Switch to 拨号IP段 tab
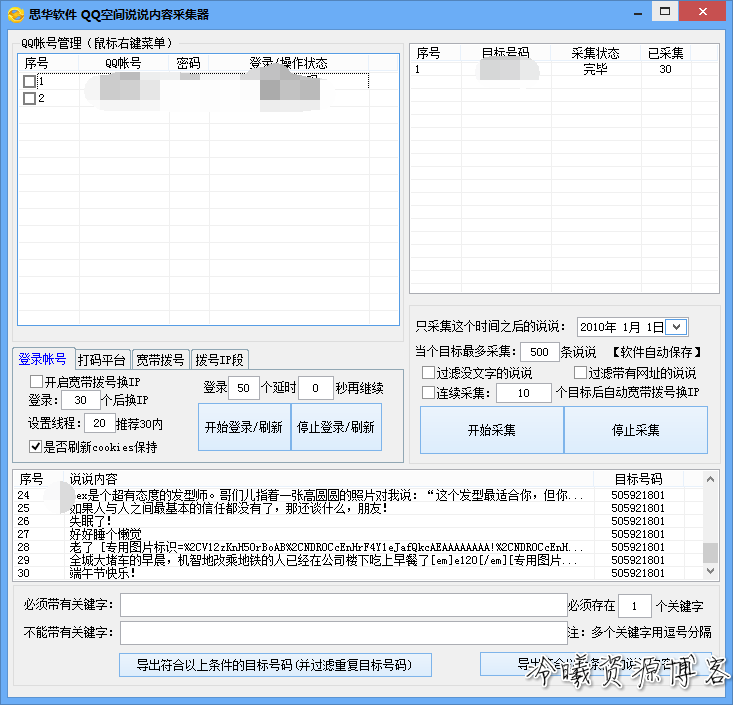 [219, 360]
